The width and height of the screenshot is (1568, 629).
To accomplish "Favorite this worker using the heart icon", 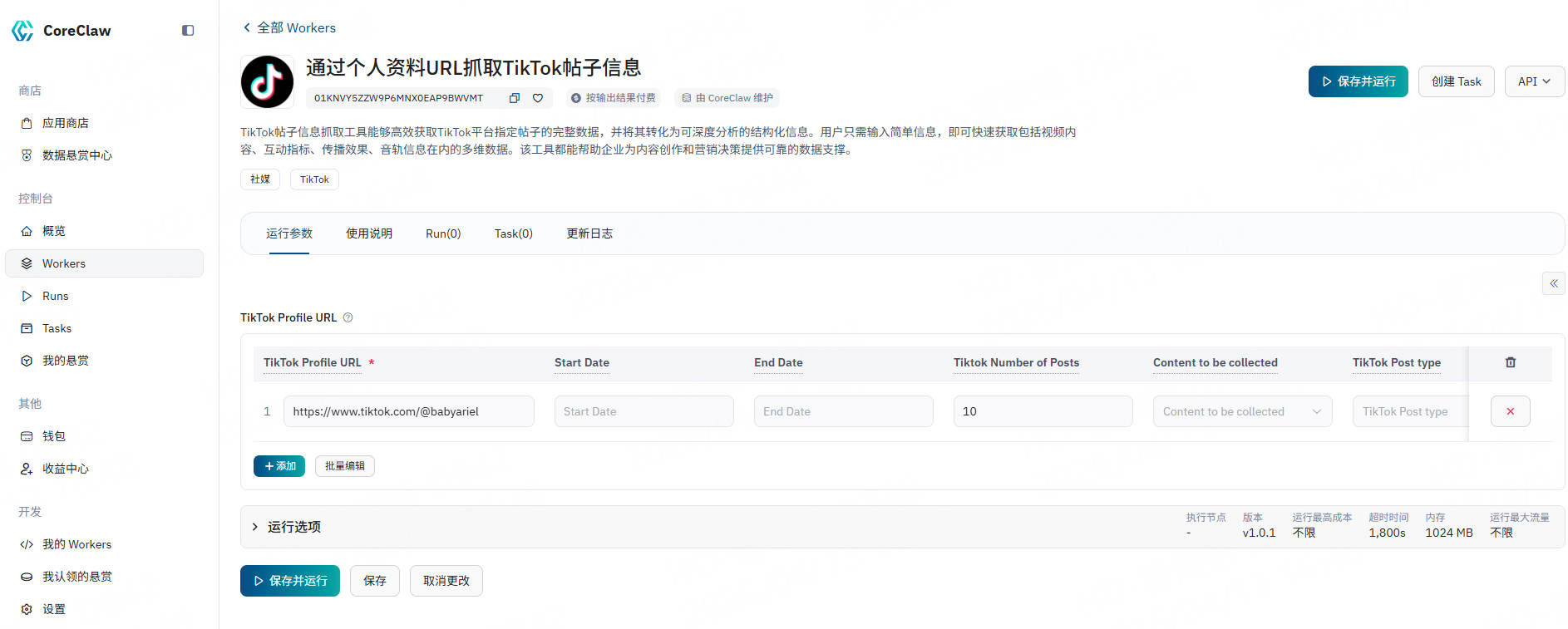I will [538, 98].
